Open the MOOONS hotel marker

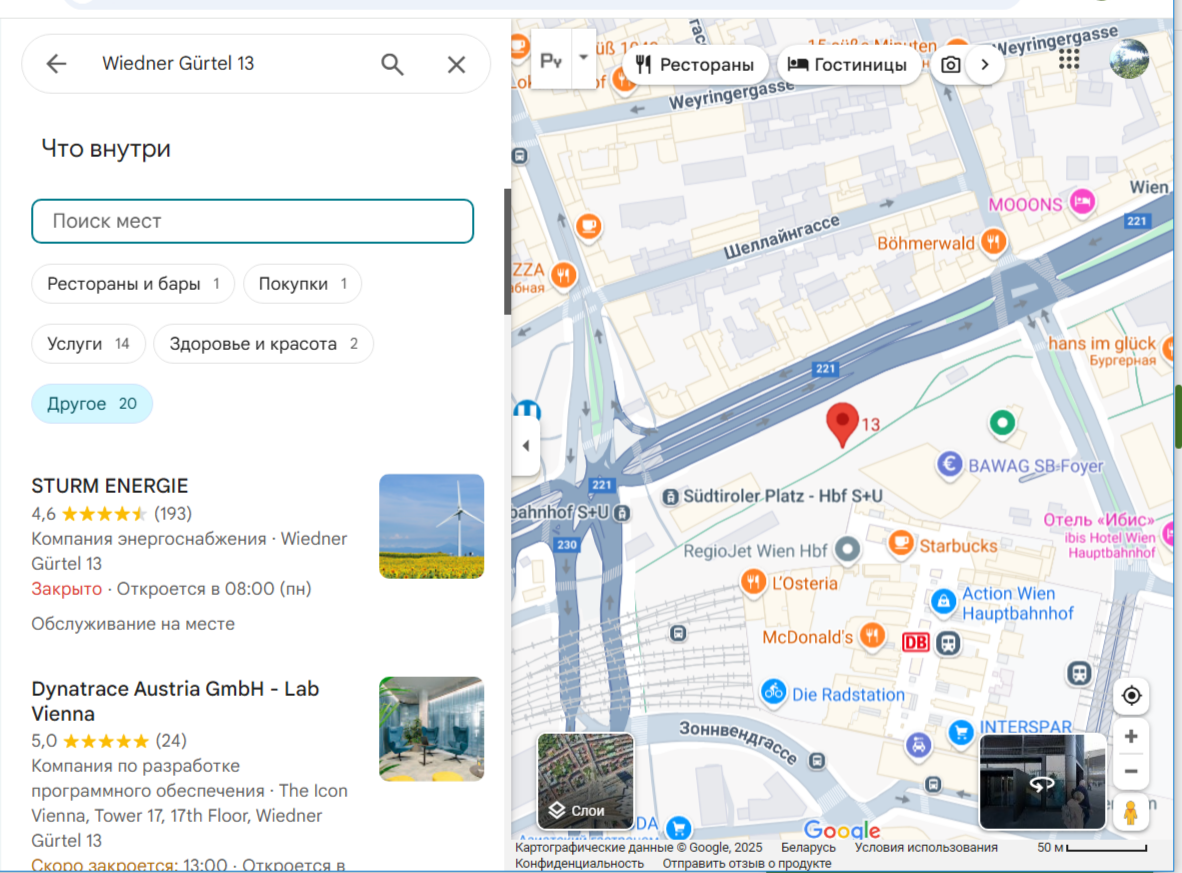pyautogui.click(x=1082, y=201)
